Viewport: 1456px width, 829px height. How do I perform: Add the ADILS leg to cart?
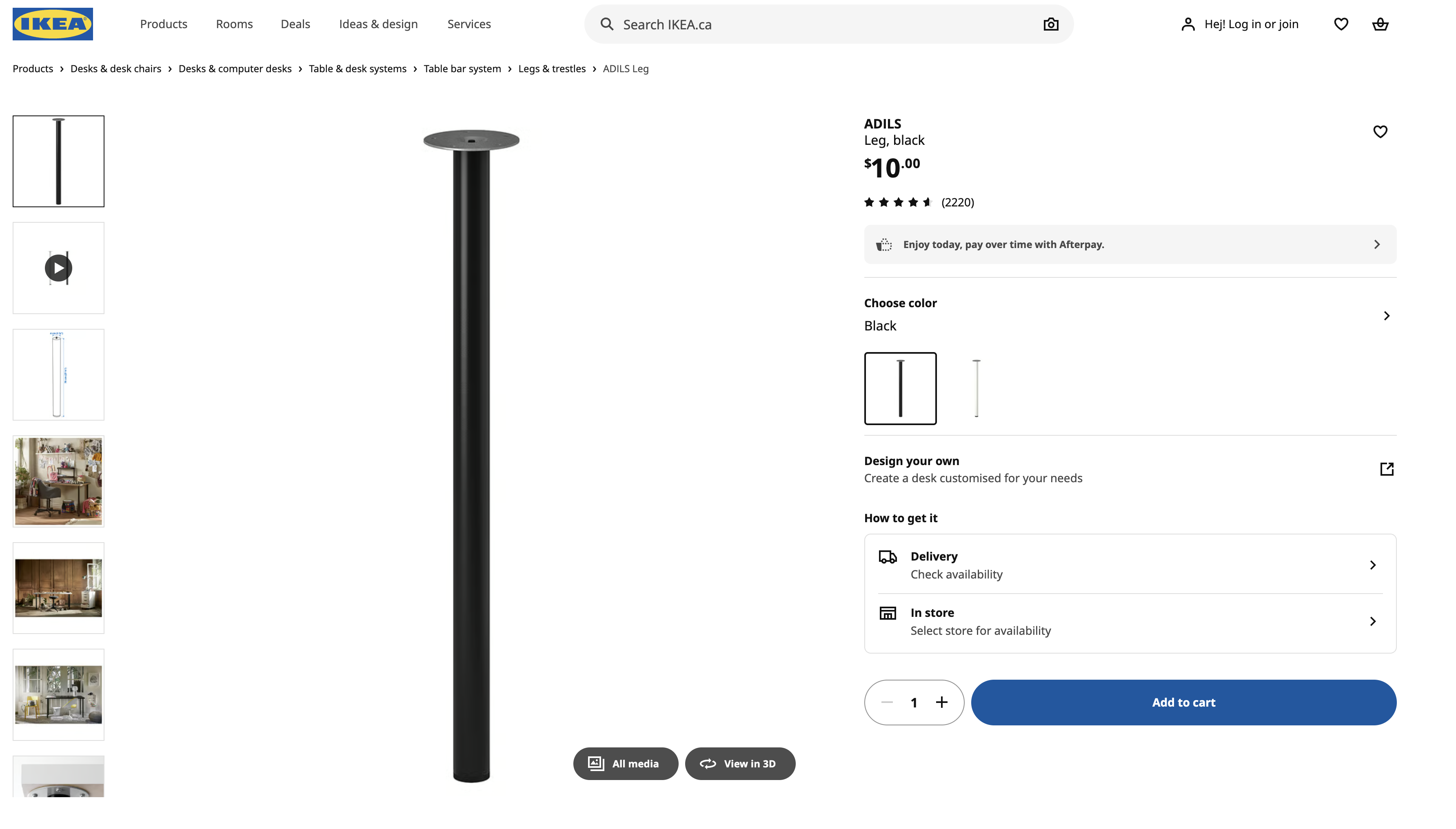coord(1183,702)
